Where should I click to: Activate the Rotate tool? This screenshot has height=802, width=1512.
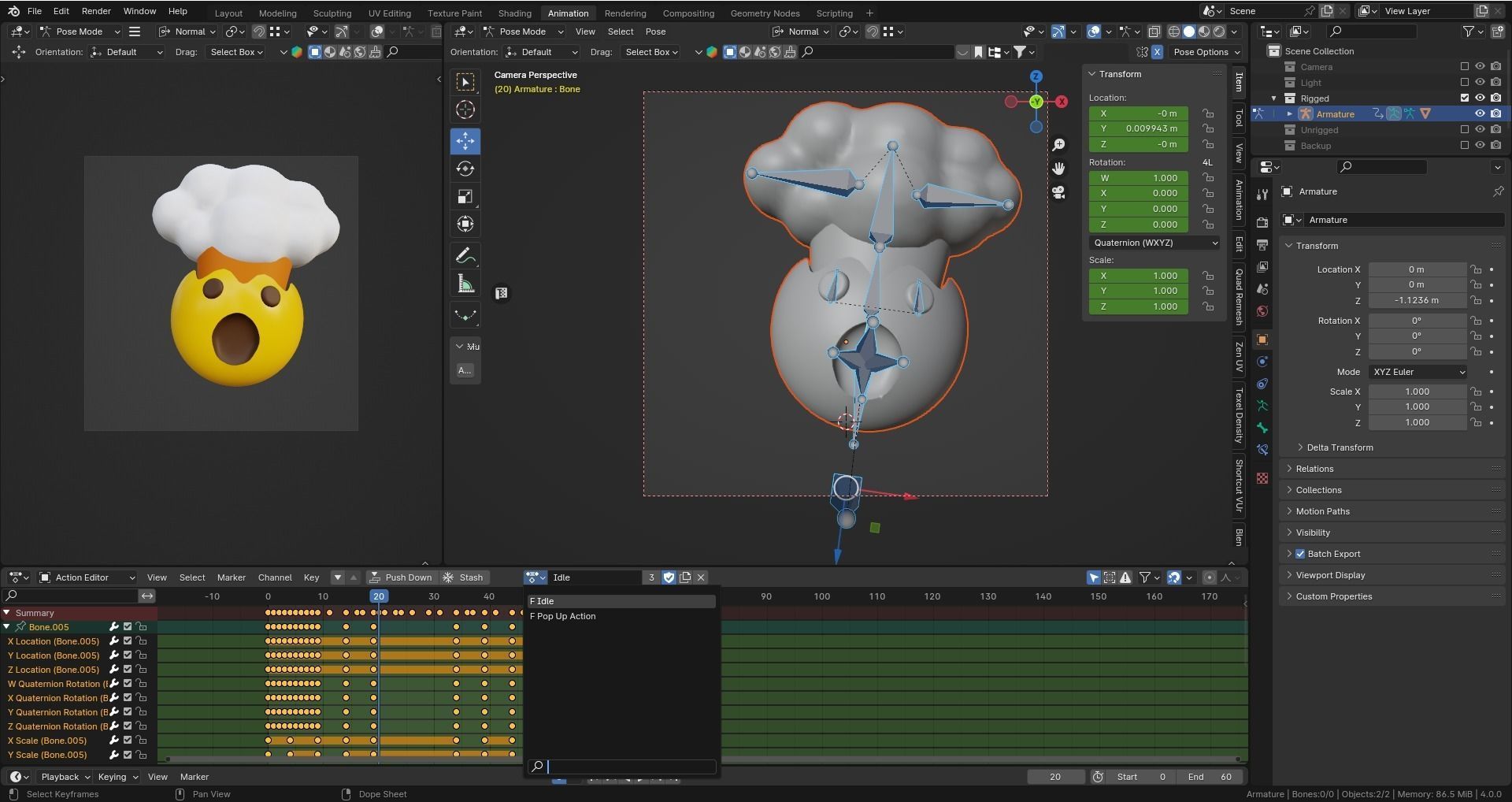coord(465,169)
